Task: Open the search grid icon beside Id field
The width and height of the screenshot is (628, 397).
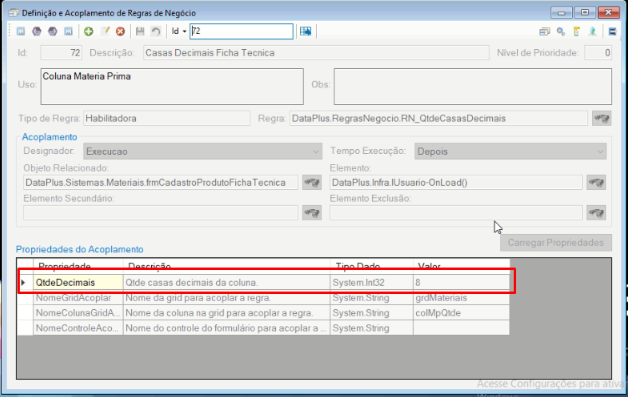Action: click(306, 31)
